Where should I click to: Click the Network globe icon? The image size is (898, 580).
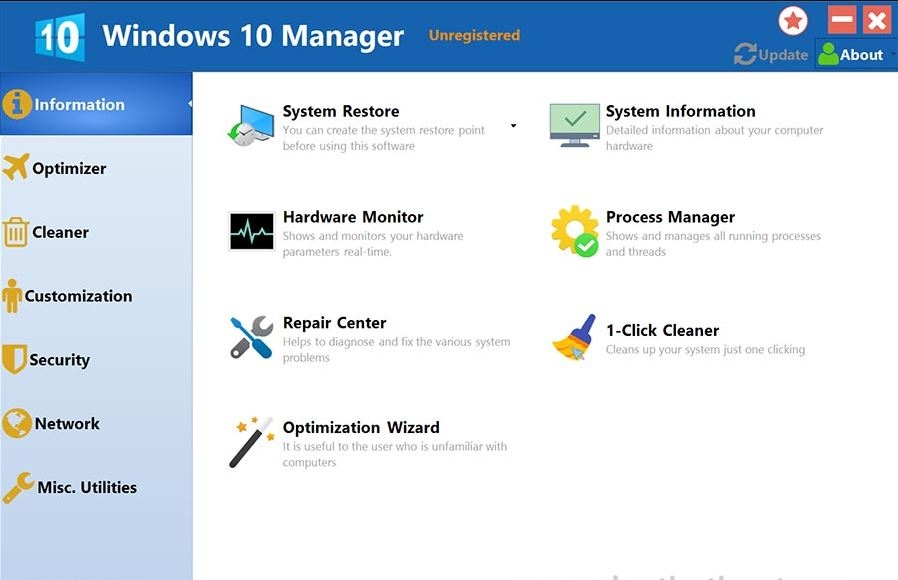point(17,423)
